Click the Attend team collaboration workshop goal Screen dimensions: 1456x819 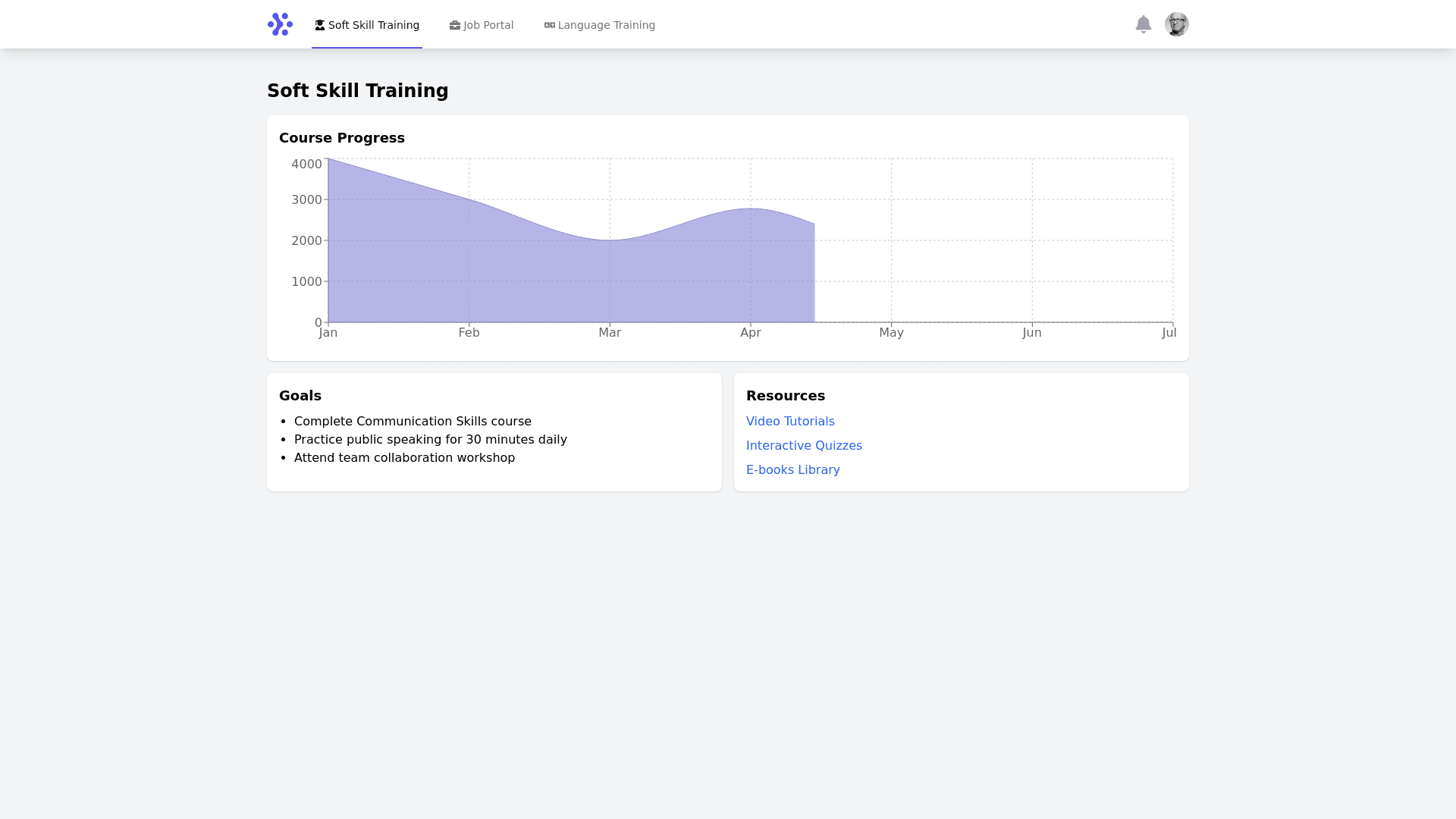coord(404,457)
